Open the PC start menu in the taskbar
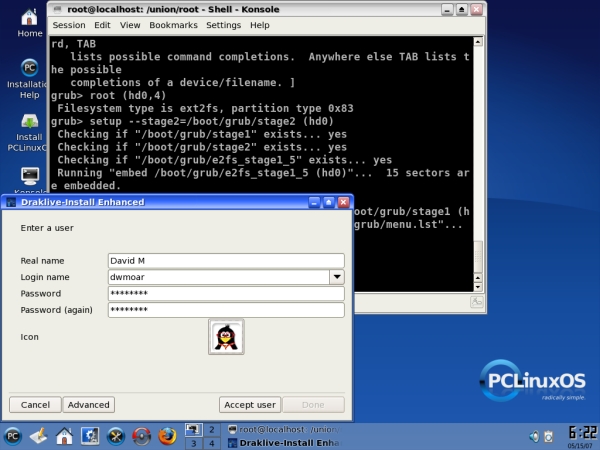The width and height of the screenshot is (600, 450). 13,436
